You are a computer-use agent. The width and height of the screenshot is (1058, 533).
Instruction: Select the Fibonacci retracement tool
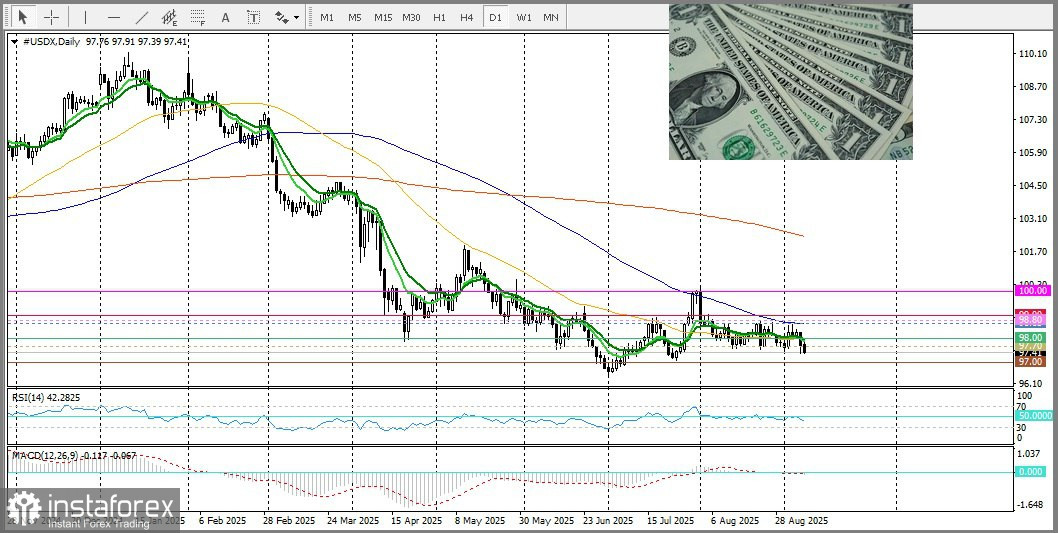(x=197, y=17)
